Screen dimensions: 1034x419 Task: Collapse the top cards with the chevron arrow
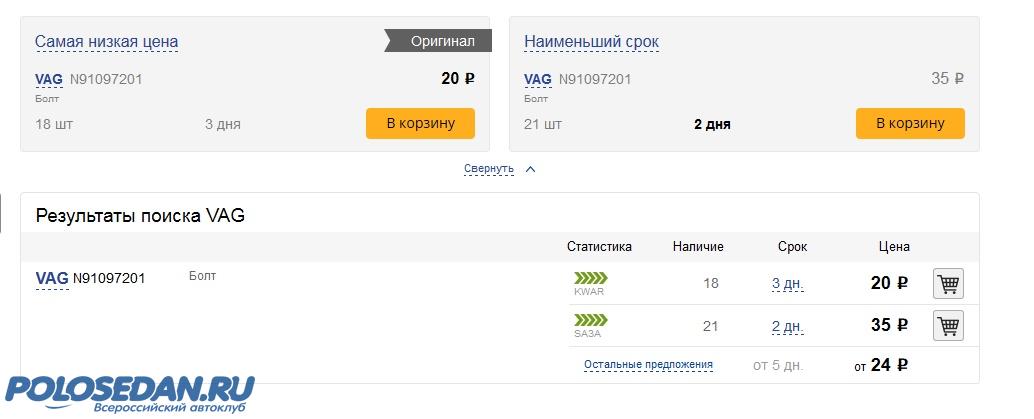(x=530, y=169)
